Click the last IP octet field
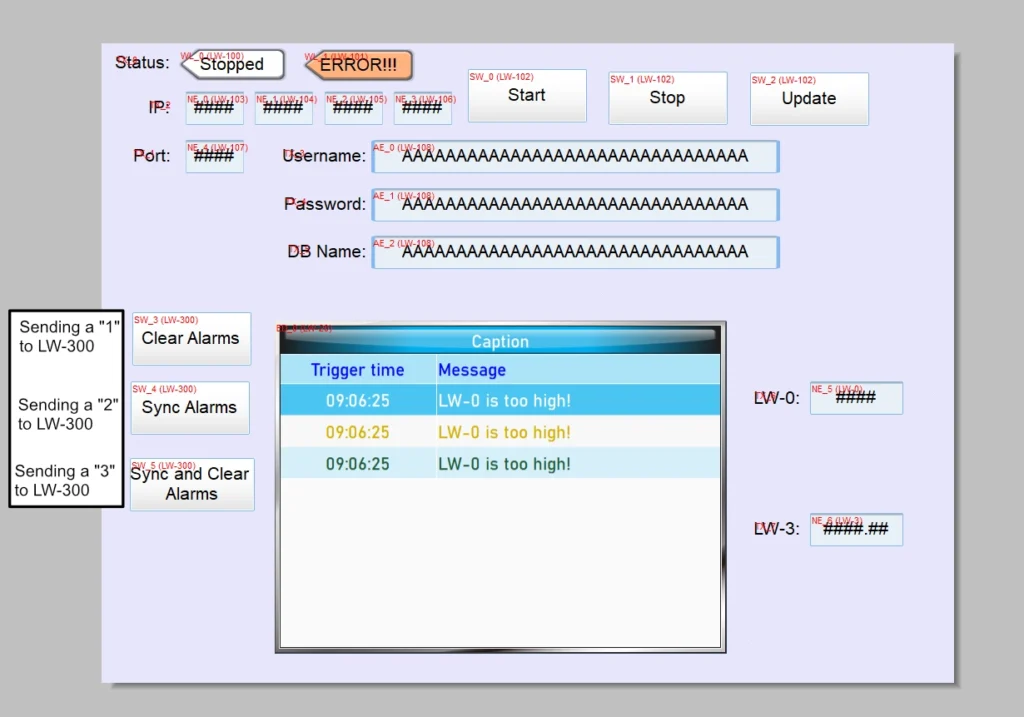This screenshot has width=1024, height=717. point(423,108)
